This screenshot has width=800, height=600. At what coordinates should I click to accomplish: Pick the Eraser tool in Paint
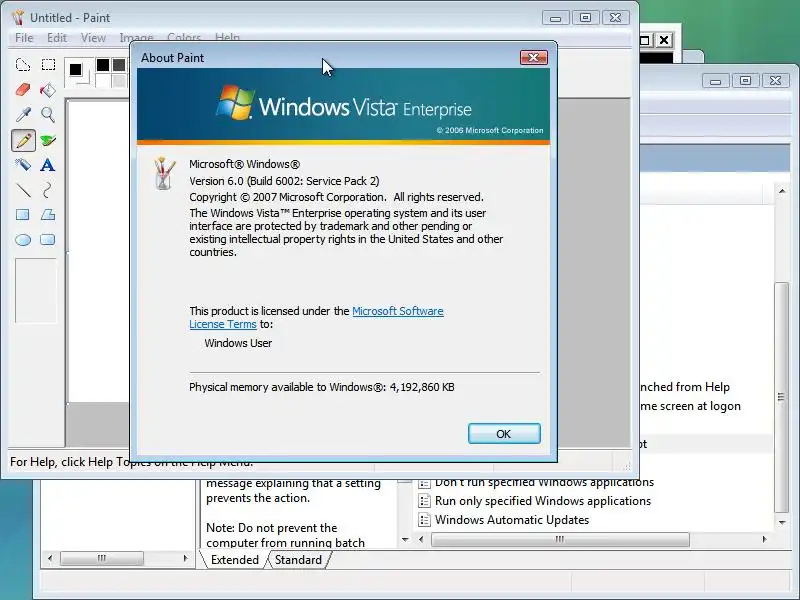coord(23,90)
